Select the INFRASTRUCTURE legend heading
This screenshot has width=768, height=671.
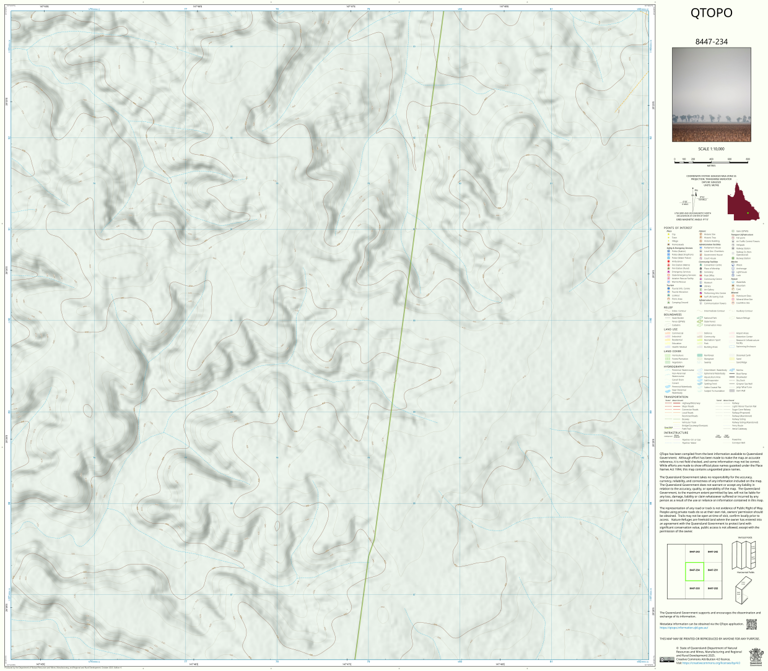coord(676,432)
